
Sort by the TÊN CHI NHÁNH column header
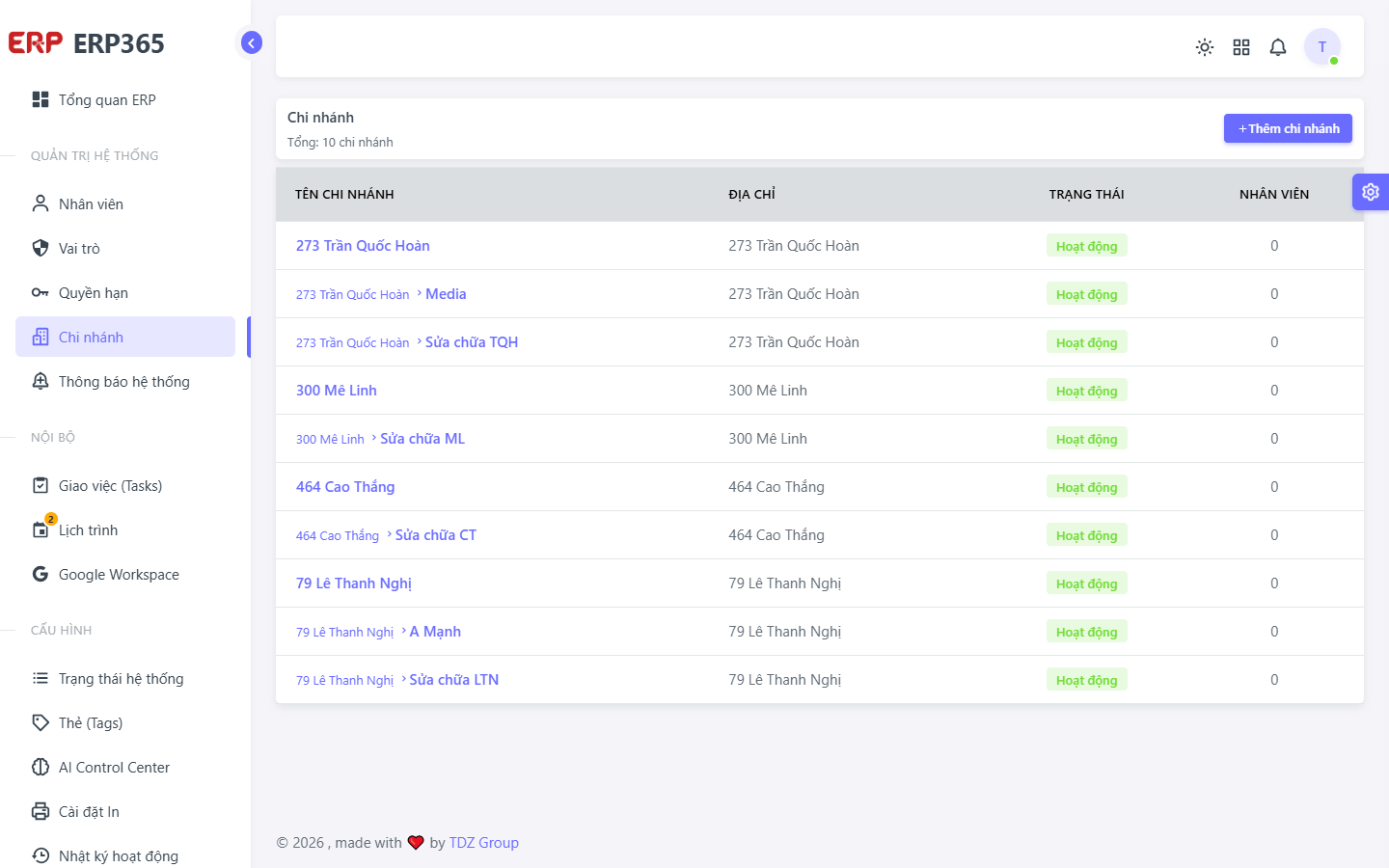[x=344, y=195]
